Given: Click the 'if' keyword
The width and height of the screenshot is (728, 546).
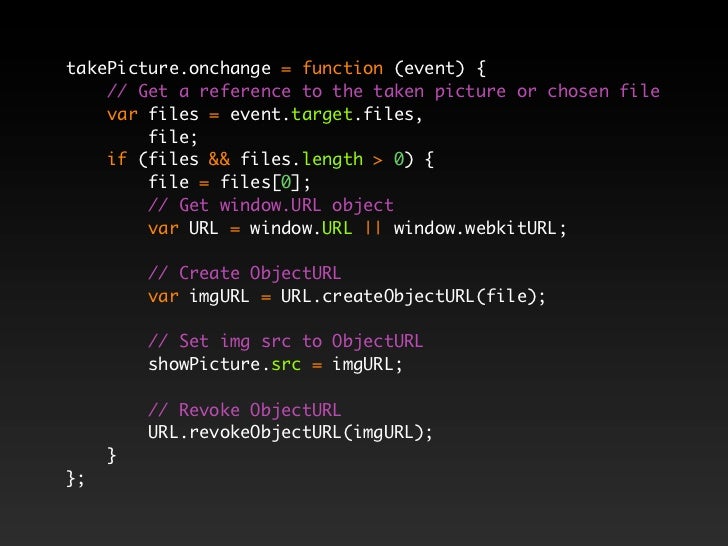Looking at the screenshot, I should coord(117,159).
